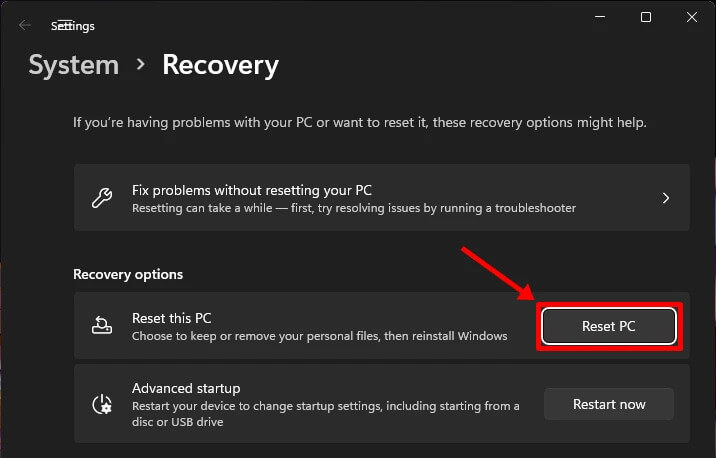
Task: Close the Settings window
Action: point(692,17)
